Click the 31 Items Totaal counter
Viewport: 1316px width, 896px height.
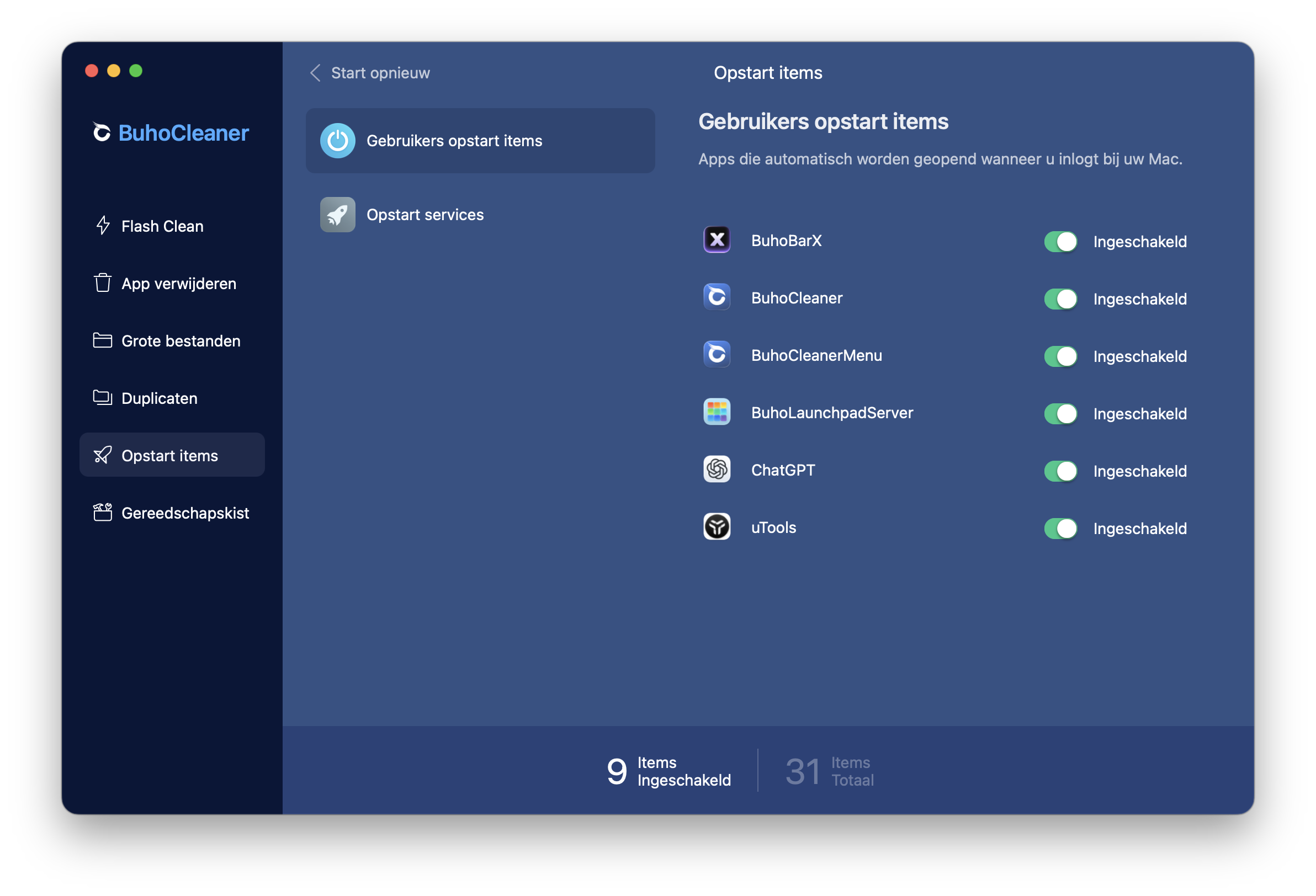830,771
